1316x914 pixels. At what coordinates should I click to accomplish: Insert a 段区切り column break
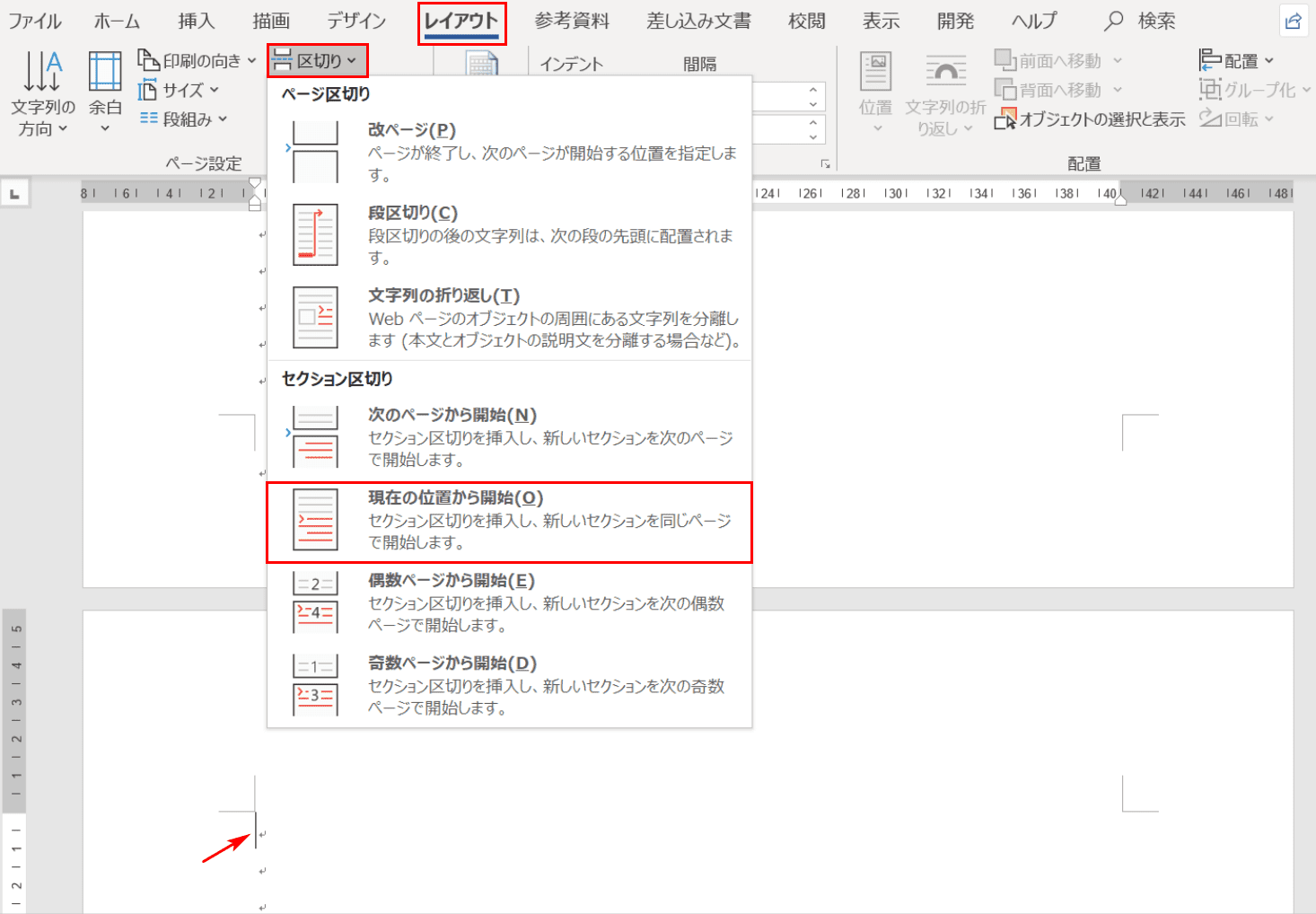tap(510, 234)
